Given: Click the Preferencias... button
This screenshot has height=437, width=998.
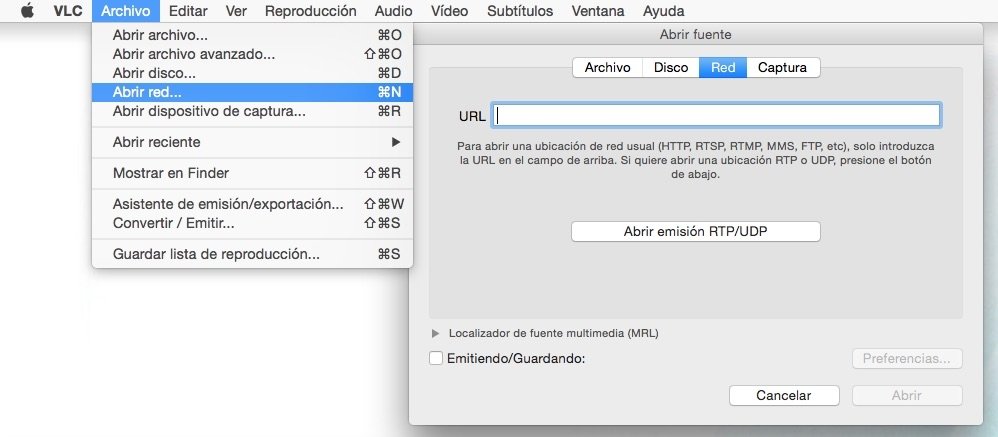Looking at the screenshot, I should pyautogui.click(x=907, y=359).
